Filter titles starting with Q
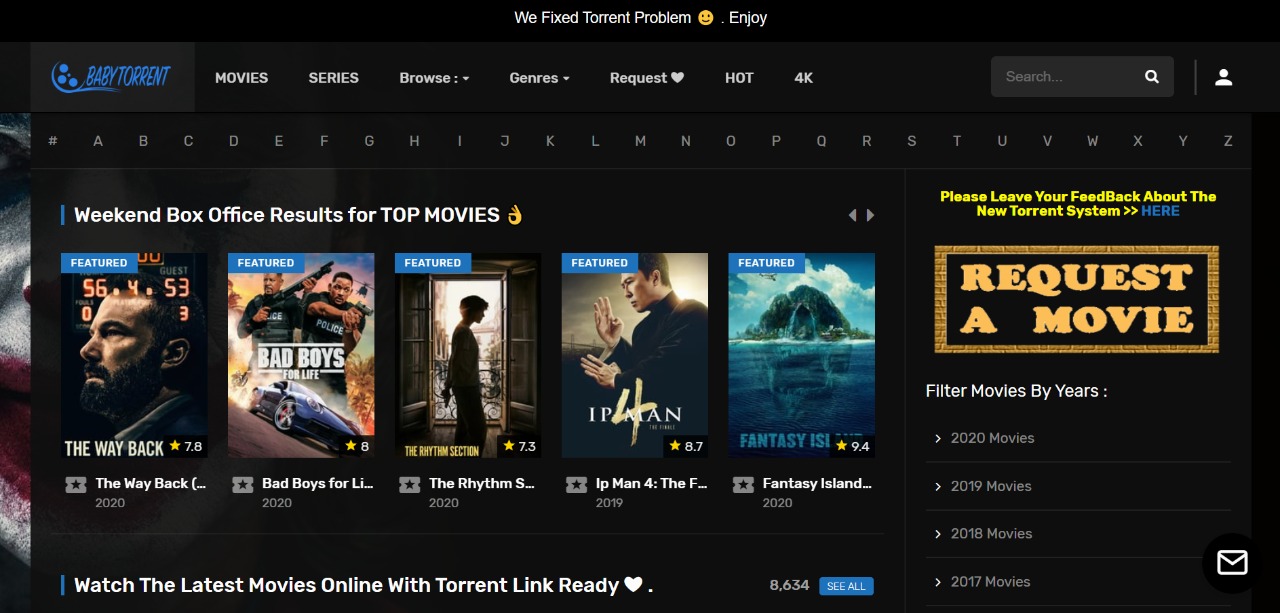 [821, 141]
